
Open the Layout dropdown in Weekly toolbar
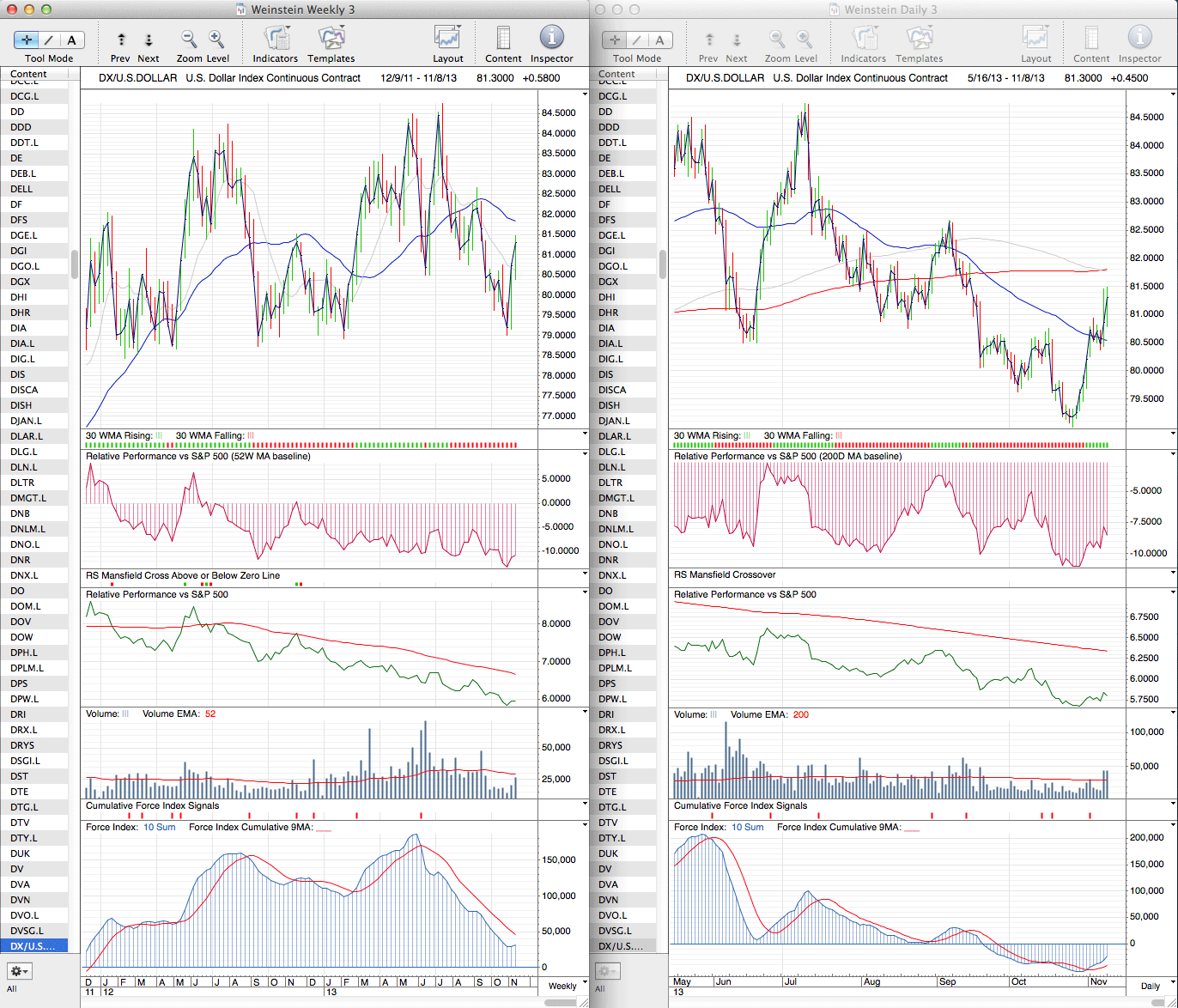point(447,39)
